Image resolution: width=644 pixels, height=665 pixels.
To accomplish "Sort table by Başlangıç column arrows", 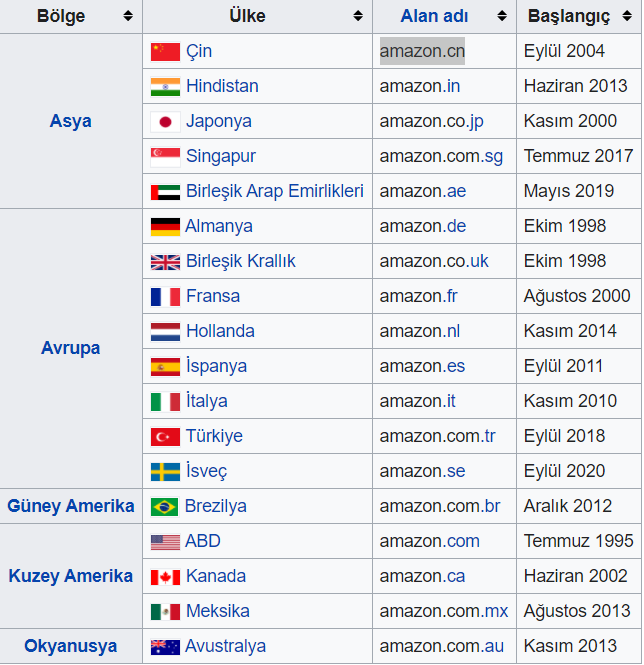I will click(x=627, y=16).
